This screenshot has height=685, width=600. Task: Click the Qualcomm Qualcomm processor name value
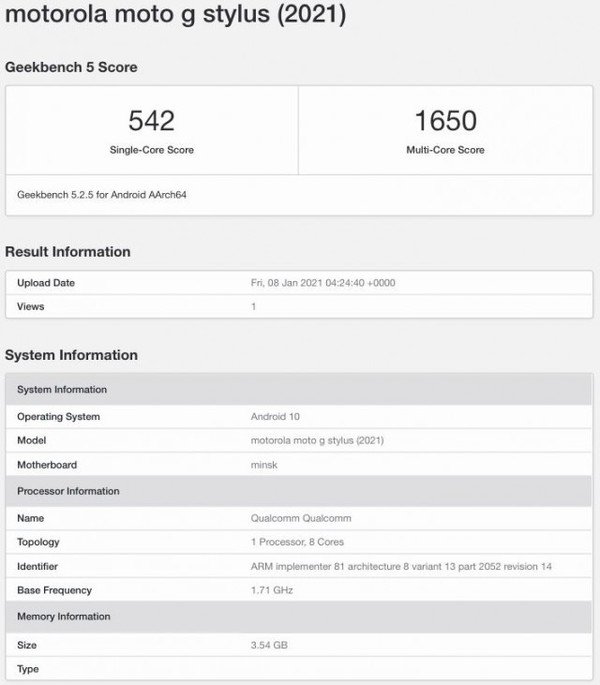(301, 518)
